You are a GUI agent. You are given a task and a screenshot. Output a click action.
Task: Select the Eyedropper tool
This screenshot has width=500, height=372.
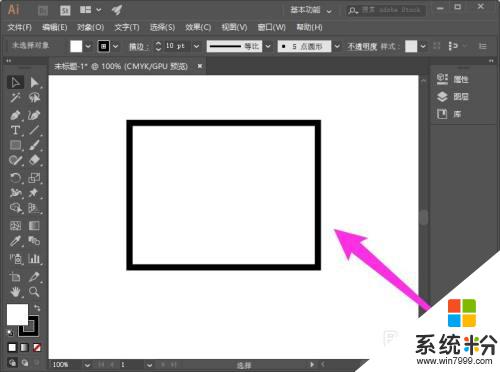(x=15, y=241)
